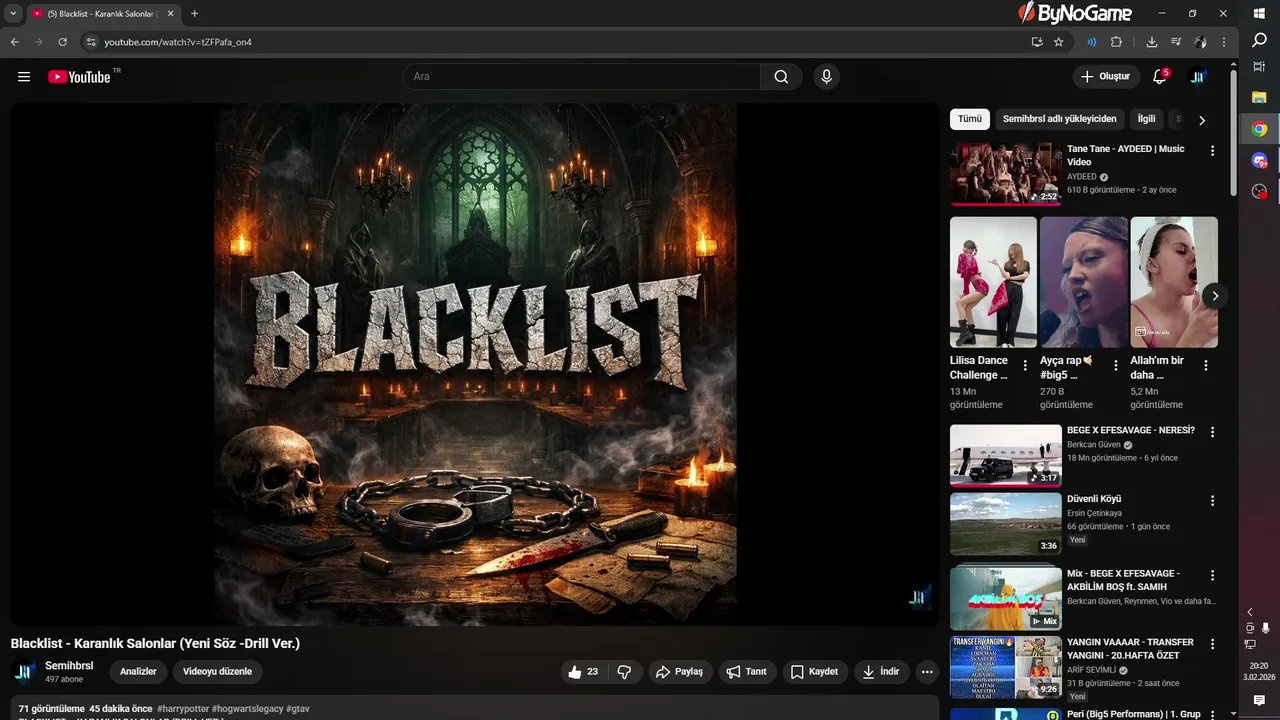Reload the page

62,42
